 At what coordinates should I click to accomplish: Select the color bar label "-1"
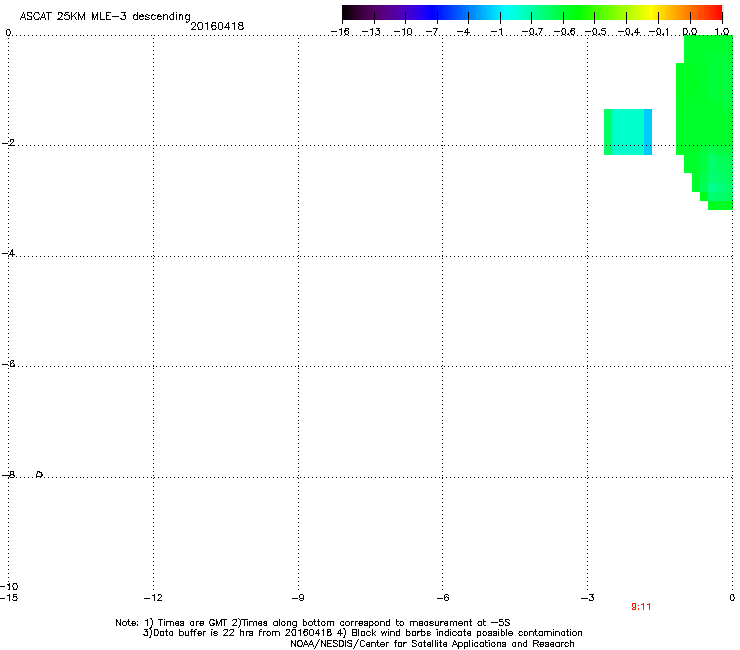tap(496, 32)
